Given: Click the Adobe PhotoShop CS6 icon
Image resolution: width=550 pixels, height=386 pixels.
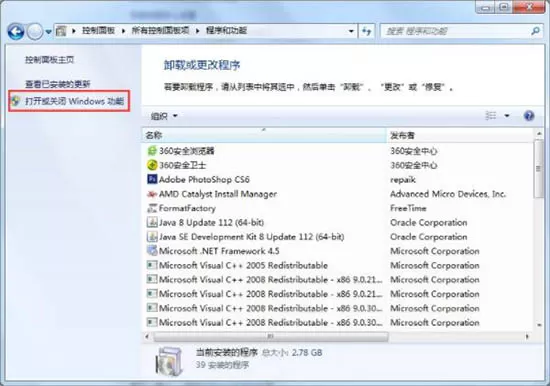Looking at the screenshot, I should pos(152,179).
